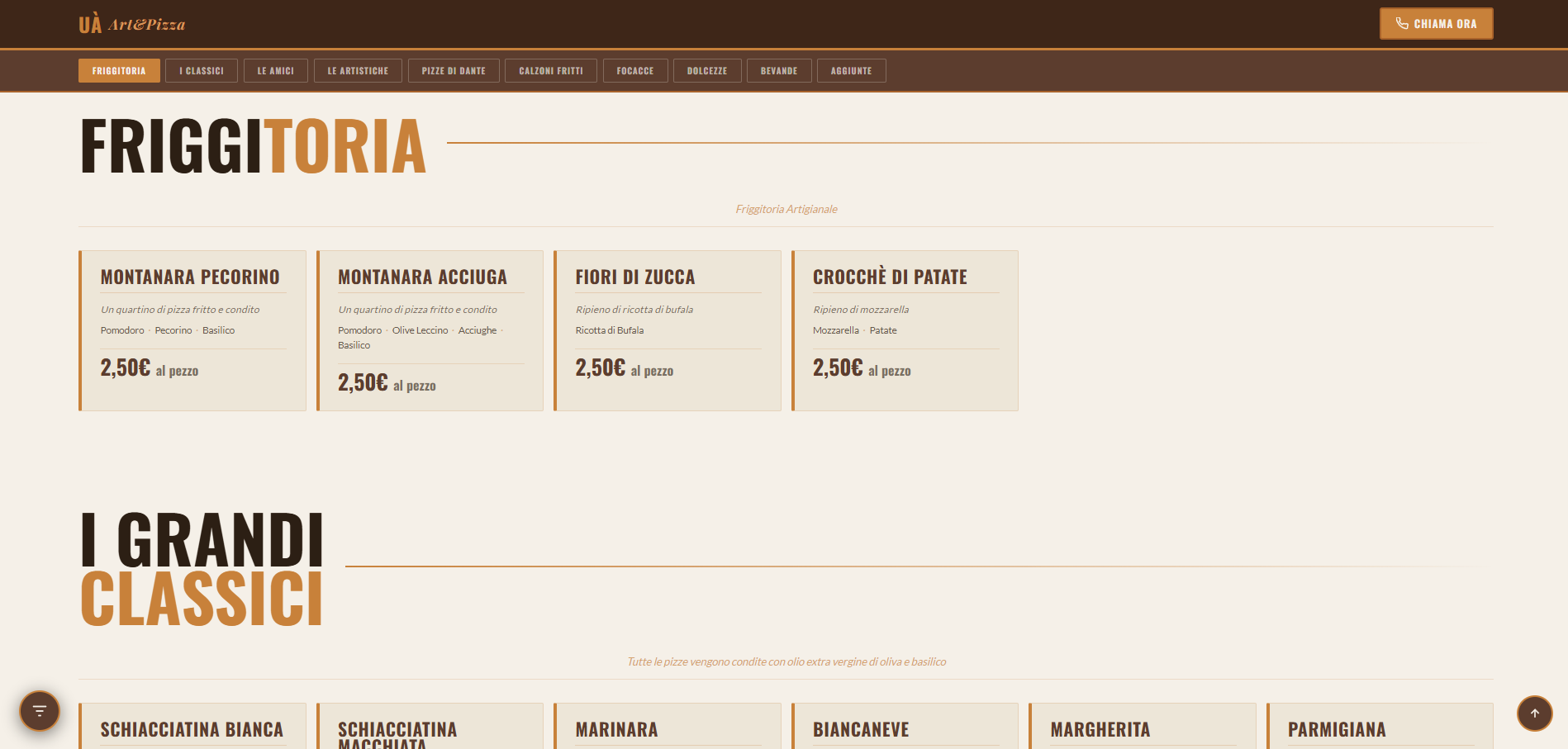The width and height of the screenshot is (1568, 749).
Task: Click the phone icon in CHIAMA ORA
Action: click(1402, 23)
